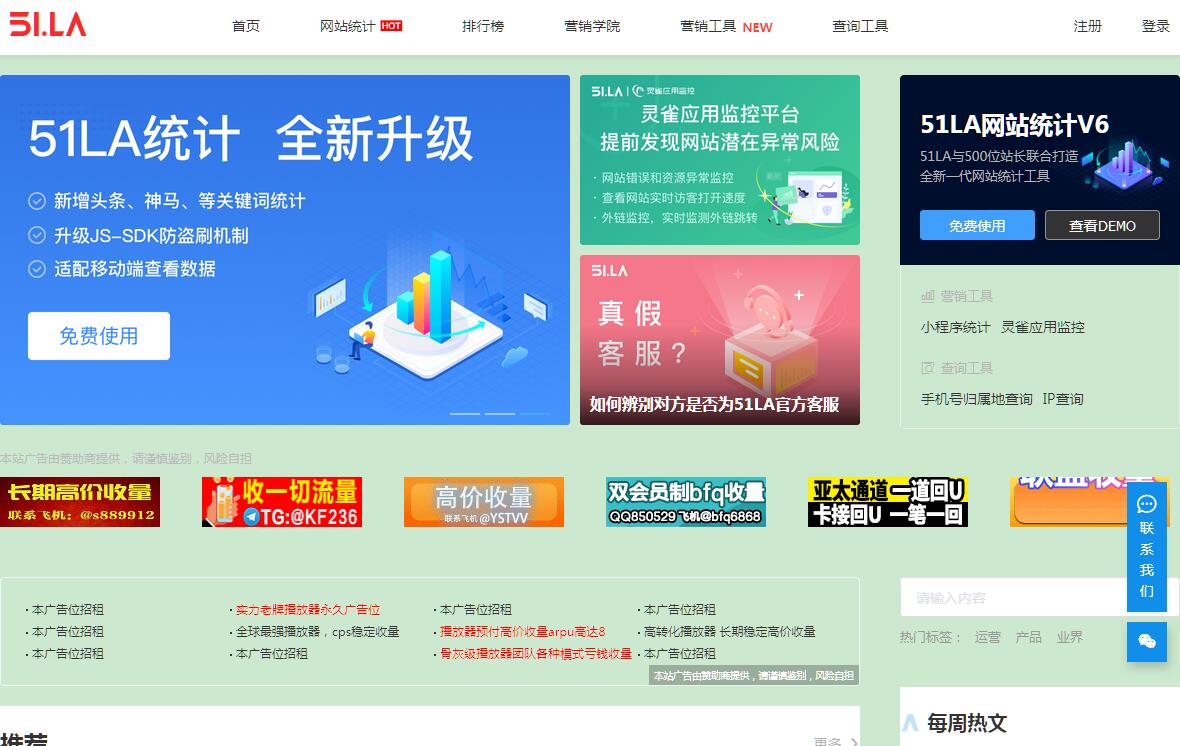Image resolution: width=1180 pixels, height=746 pixels.
Task: Go to 排行榜 in the navigation bar
Action: tap(483, 26)
